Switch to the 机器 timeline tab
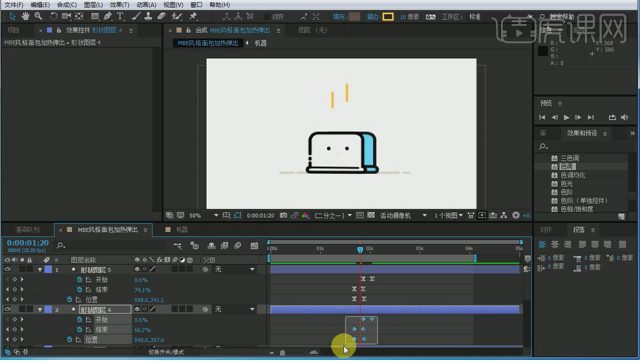Viewport: 641px width, 361px height. (182, 230)
